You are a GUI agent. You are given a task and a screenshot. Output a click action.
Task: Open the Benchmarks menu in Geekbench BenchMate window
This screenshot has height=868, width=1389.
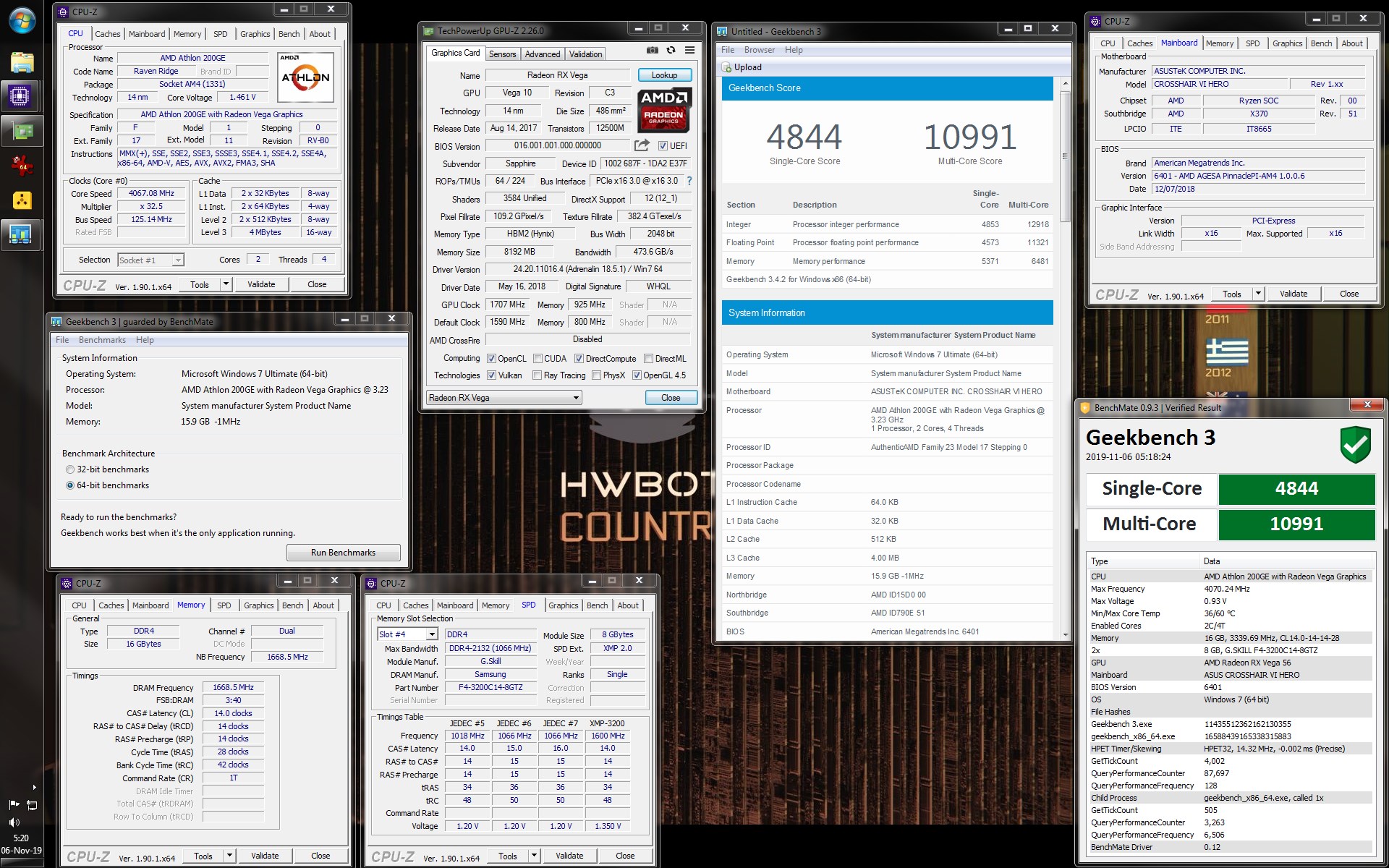pos(102,340)
